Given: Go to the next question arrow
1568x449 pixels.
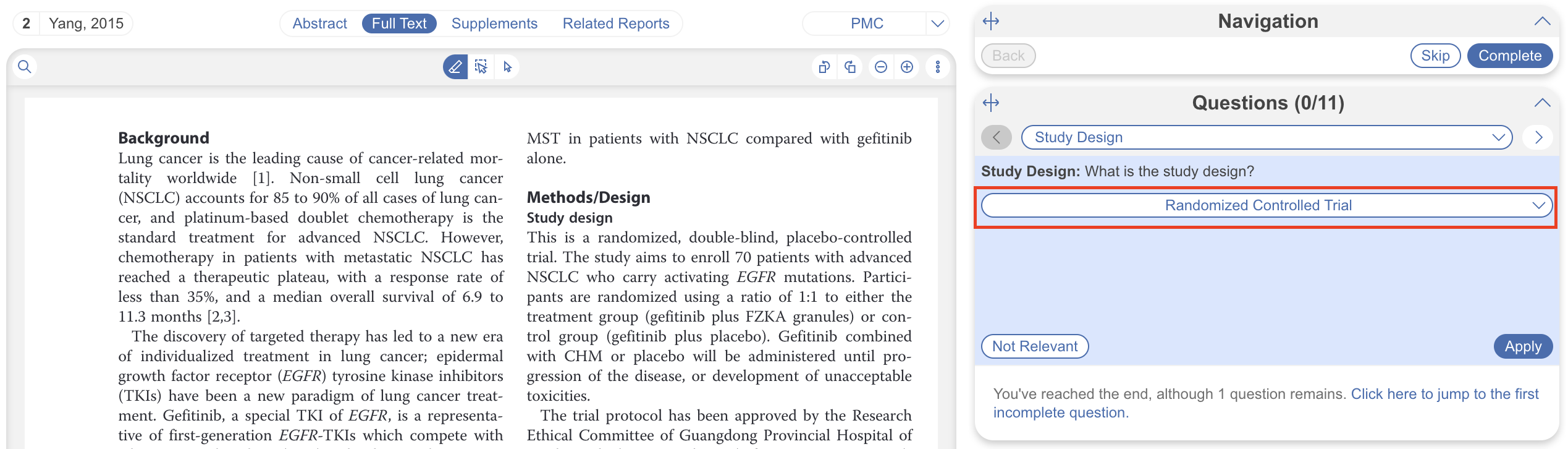Looking at the screenshot, I should [1538, 137].
